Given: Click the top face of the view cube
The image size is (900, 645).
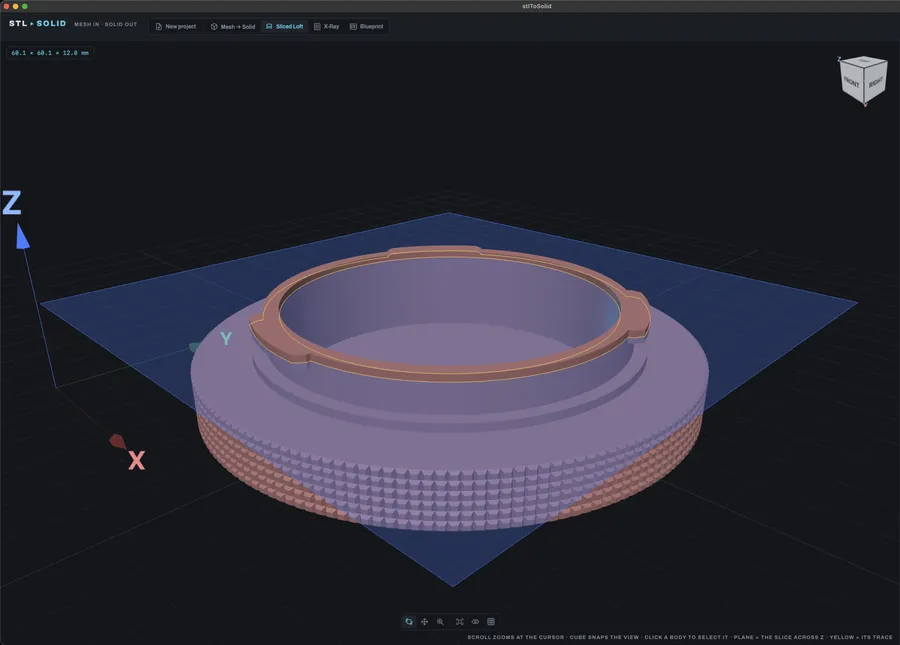Looking at the screenshot, I should [864, 60].
